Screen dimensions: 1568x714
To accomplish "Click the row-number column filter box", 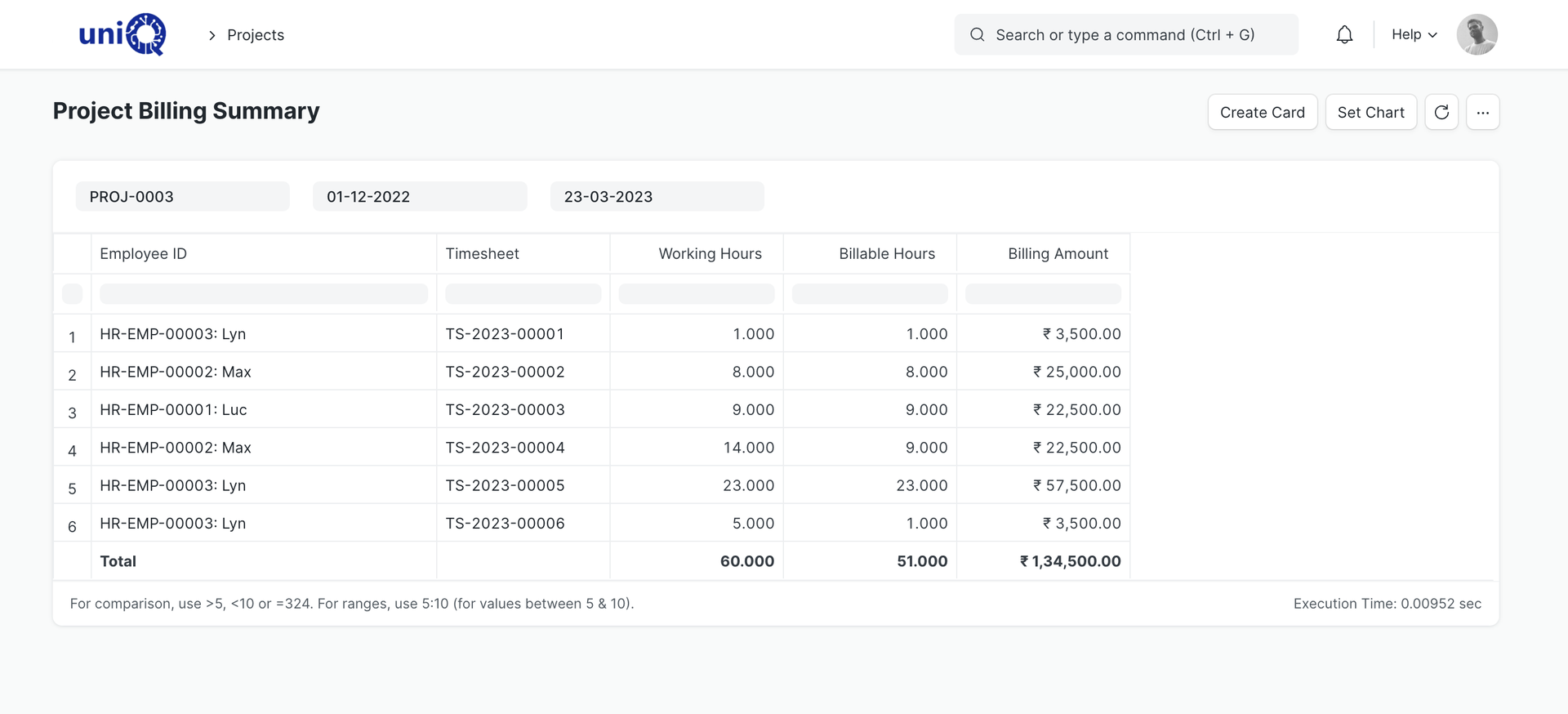I will pos(72,294).
